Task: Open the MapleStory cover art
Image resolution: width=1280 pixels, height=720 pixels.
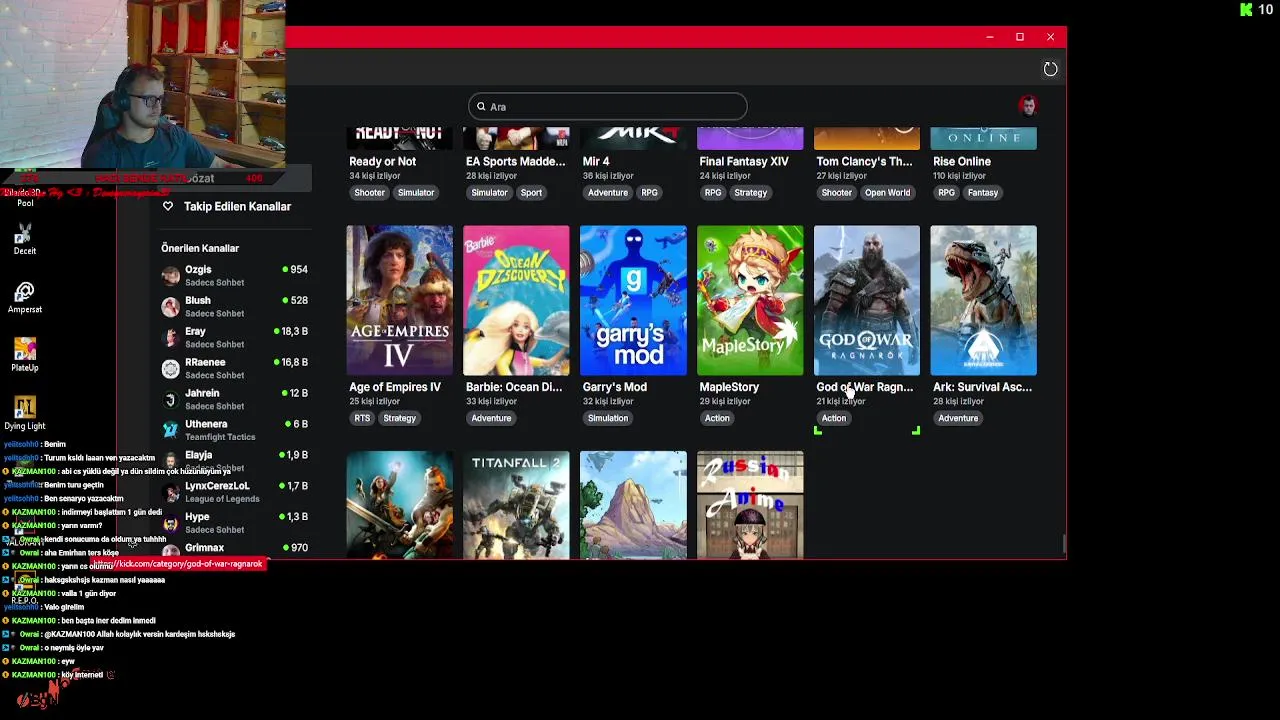Action: coord(750,300)
